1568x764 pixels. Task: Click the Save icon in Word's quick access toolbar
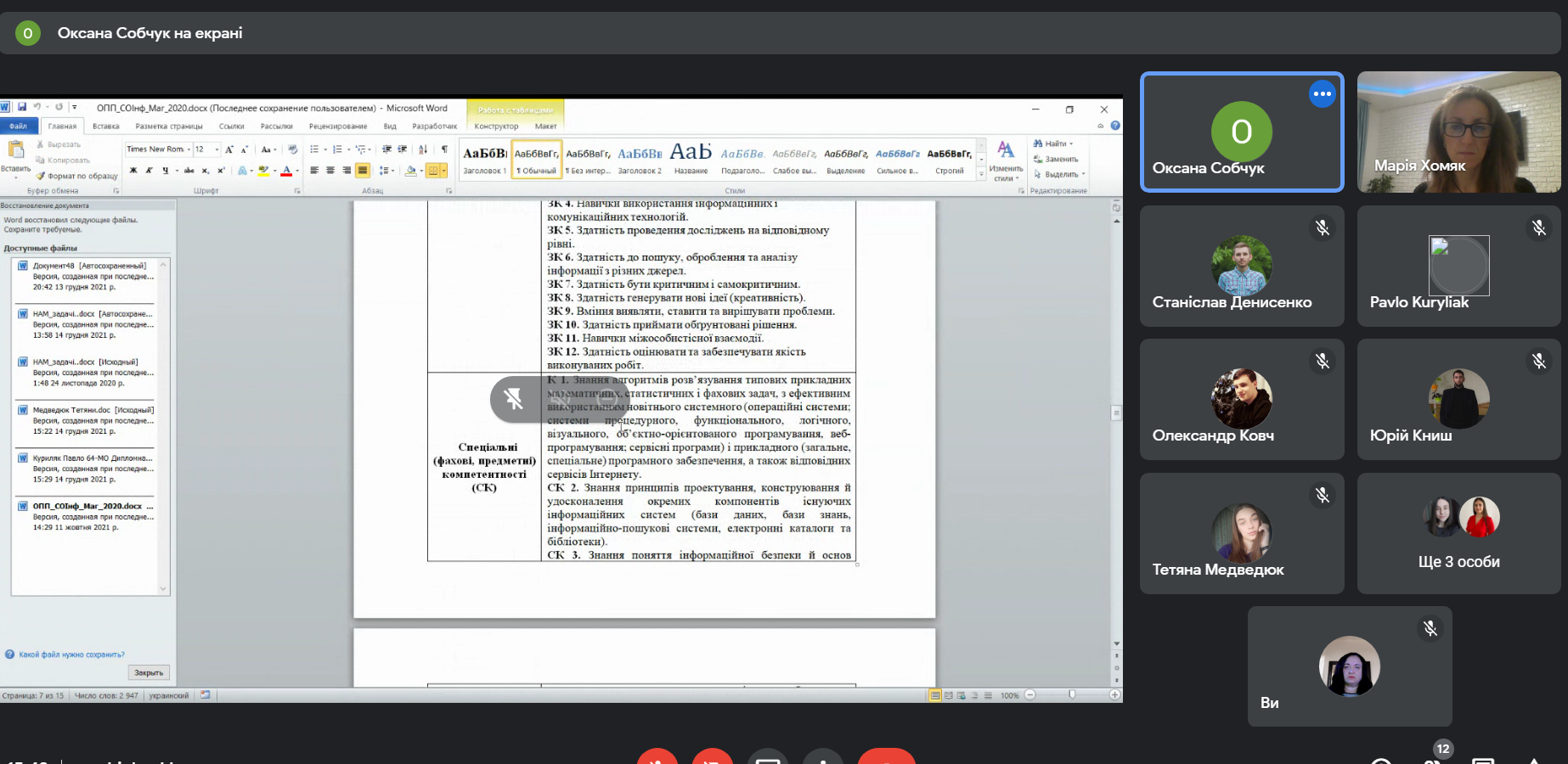pyautogui.click(x=22, y=108)
